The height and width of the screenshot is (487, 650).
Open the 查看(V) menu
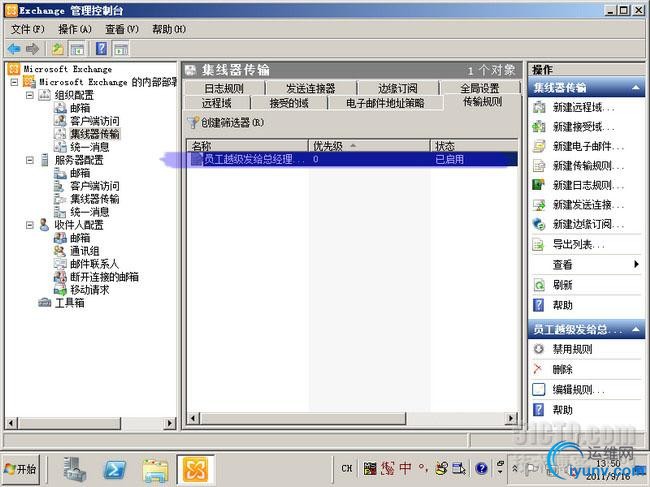click(x=122, y=29)
